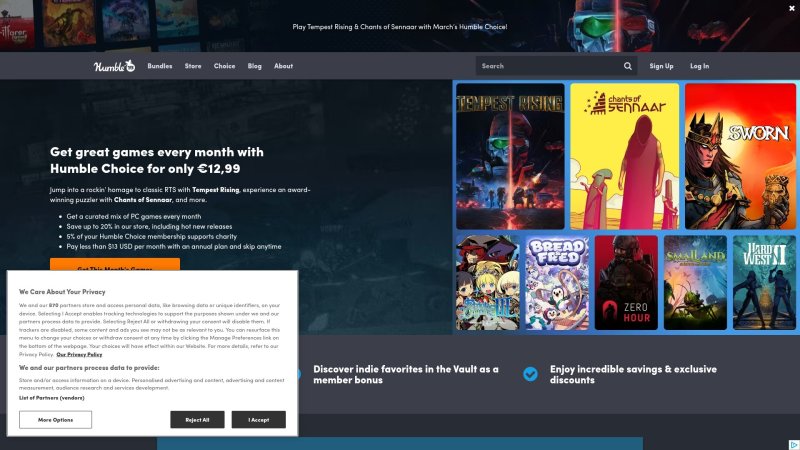
Task: Click the ad choices icon at bottom right
Action: pos(794,445)
